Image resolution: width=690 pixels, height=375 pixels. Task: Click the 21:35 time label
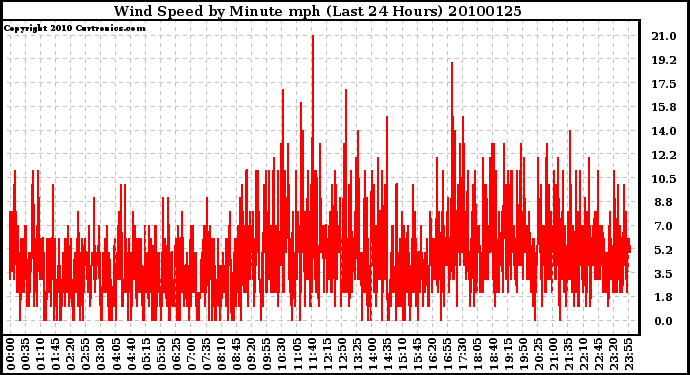point(568,354)
